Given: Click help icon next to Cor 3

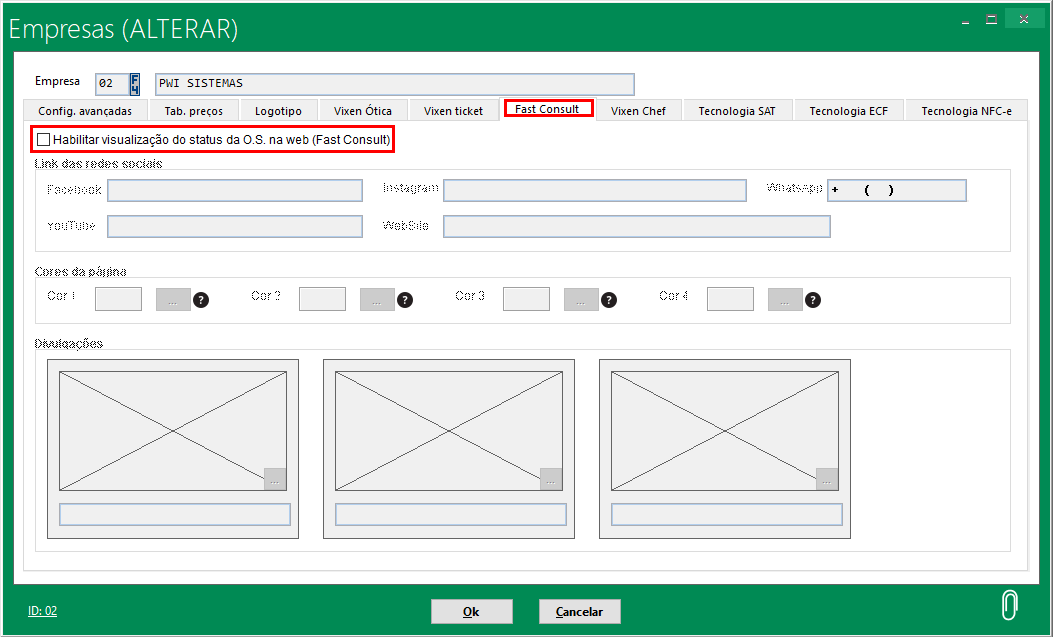Looking at the screenshot, I should [x=609, y=299].
